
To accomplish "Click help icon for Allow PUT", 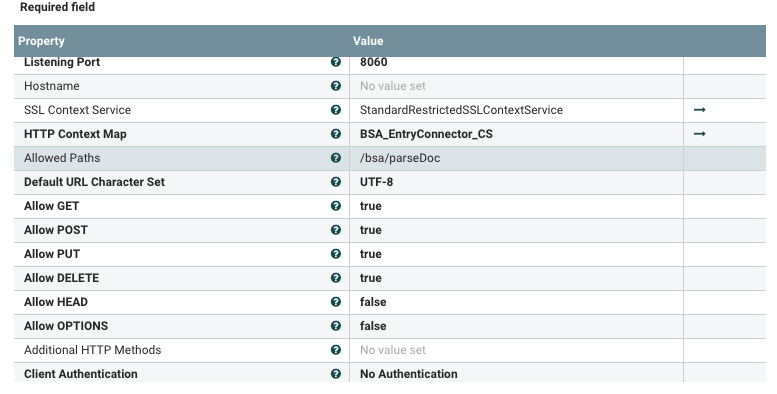I will [335, 254].
